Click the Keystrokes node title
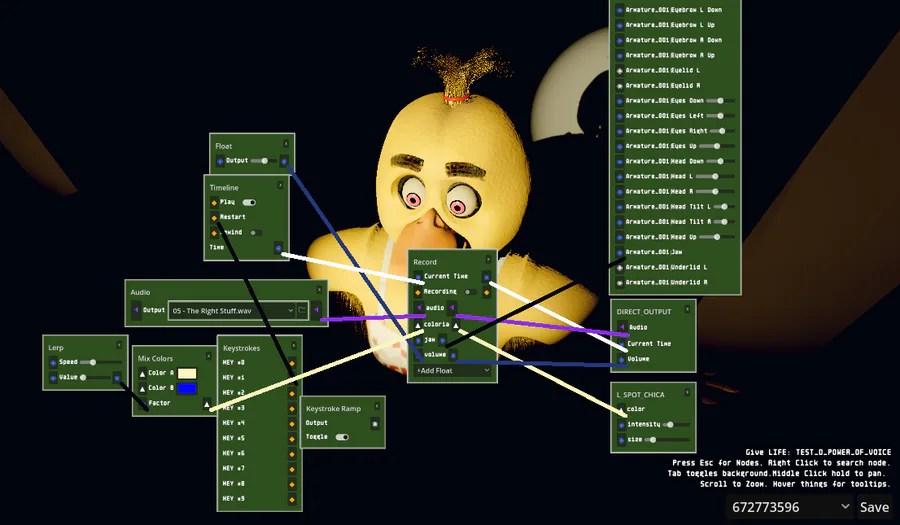The width and height of the screenshot is (900, 525). [x=241, y=348]
